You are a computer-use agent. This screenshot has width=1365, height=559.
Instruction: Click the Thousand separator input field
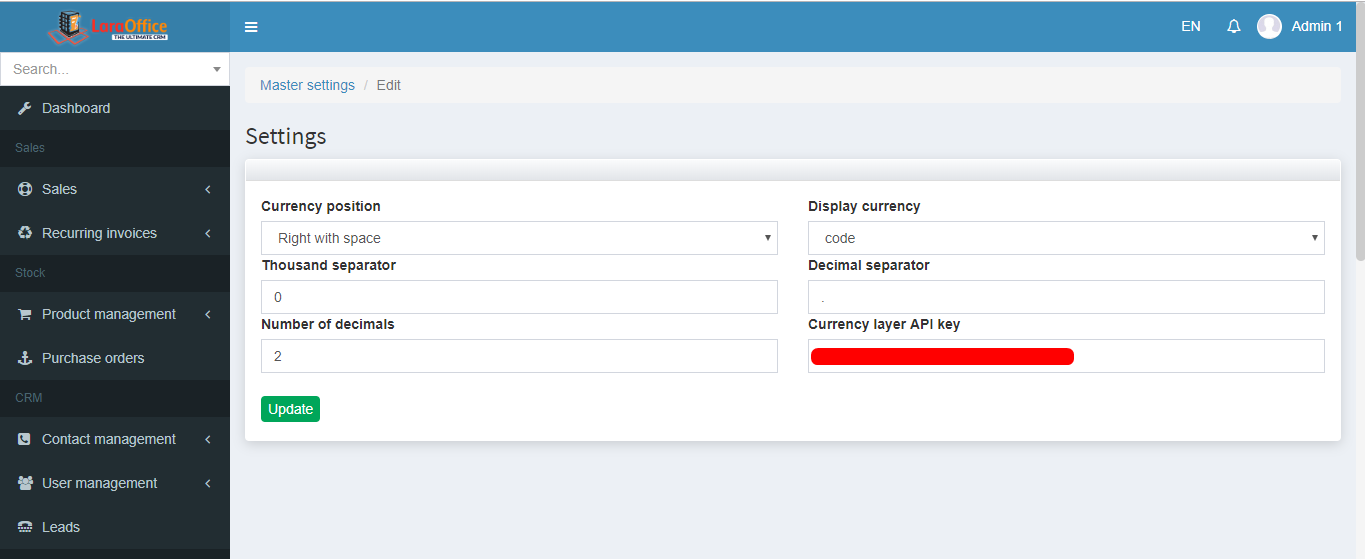[519, 297]
